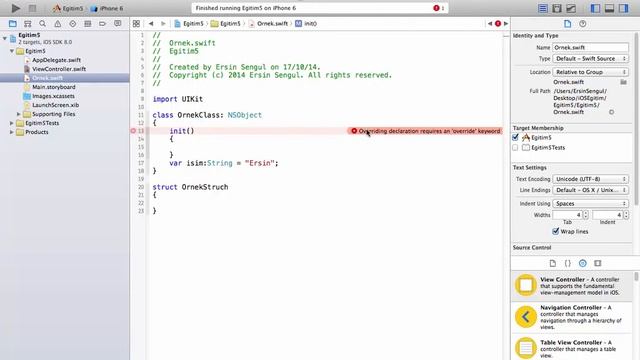Open LaunchScreen.xib in navigator

pyautogui.click(x=56, y=105)
